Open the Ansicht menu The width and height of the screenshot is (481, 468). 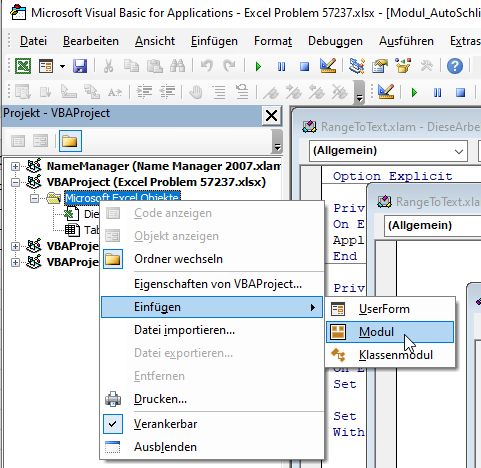(155, 41)
